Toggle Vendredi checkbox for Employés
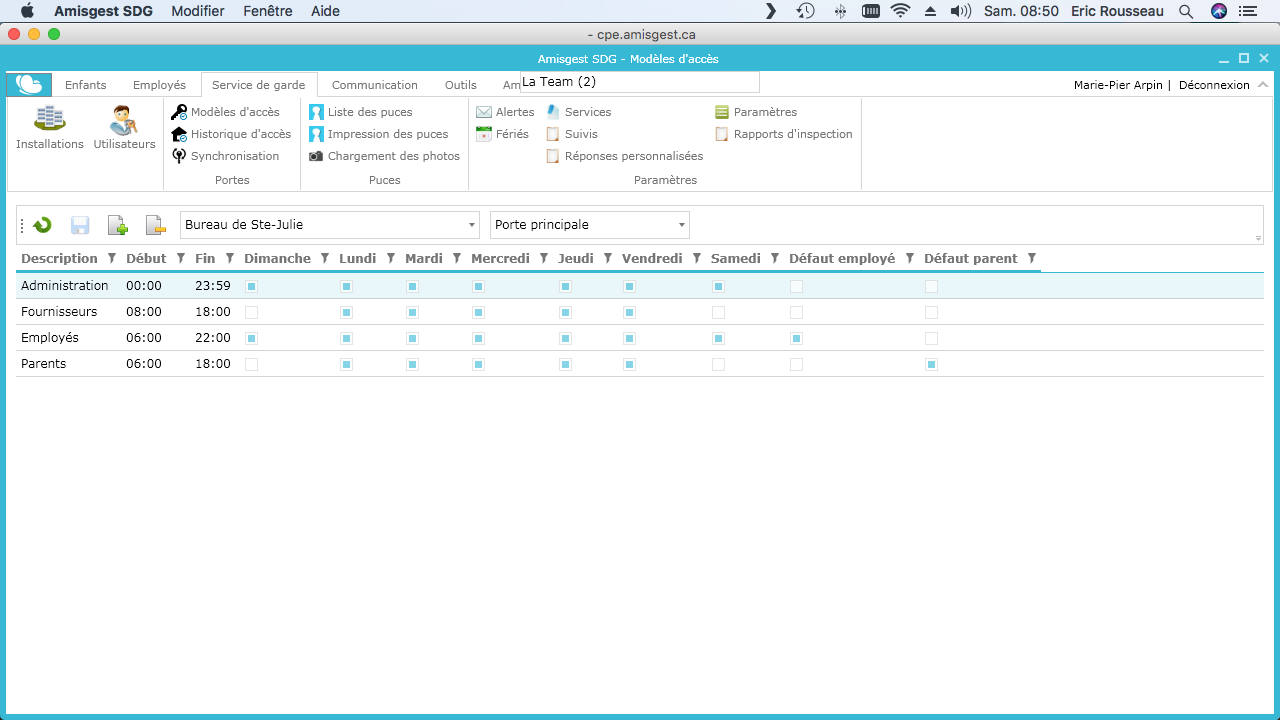The image size is (1280, 720). click(x=629, y=338)
